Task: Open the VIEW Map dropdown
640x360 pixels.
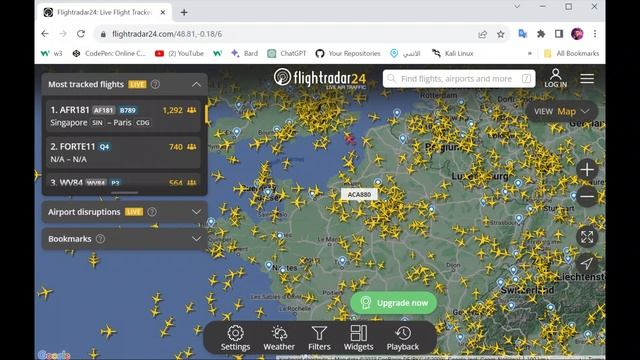Action: (x=562, y=111)
